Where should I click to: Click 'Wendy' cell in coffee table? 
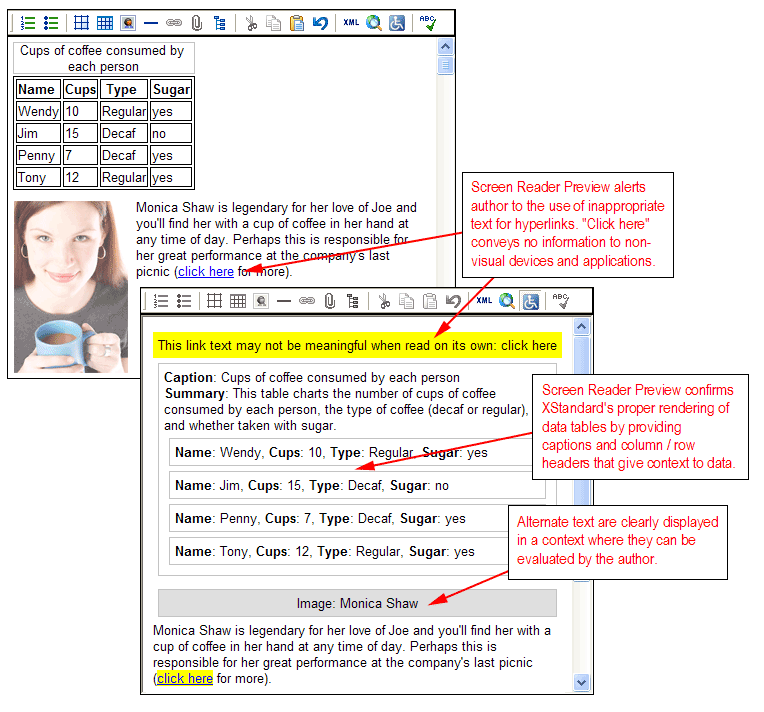pos(38,112)
